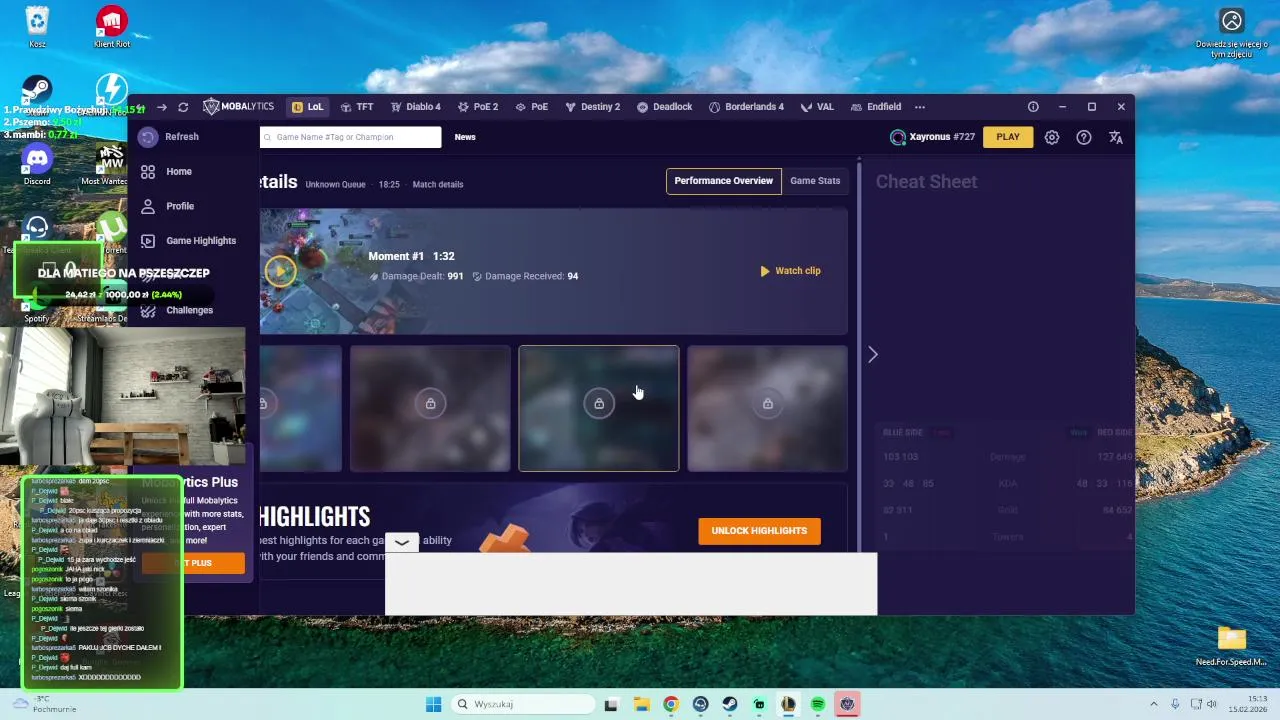The image size is (1280, 720).
Task: Click the UNLOCK HIGHLIGHTS button
Action: tap(759, 531)
